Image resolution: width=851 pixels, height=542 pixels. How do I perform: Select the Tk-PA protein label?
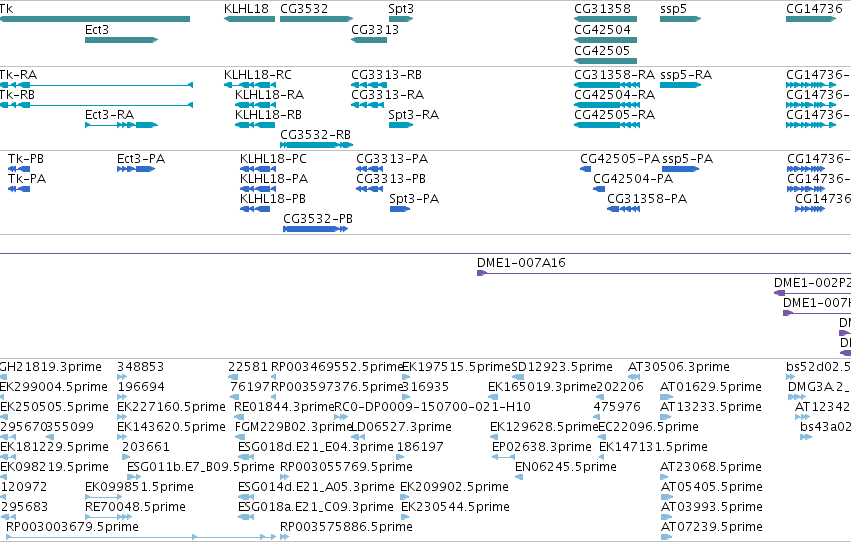27,179
